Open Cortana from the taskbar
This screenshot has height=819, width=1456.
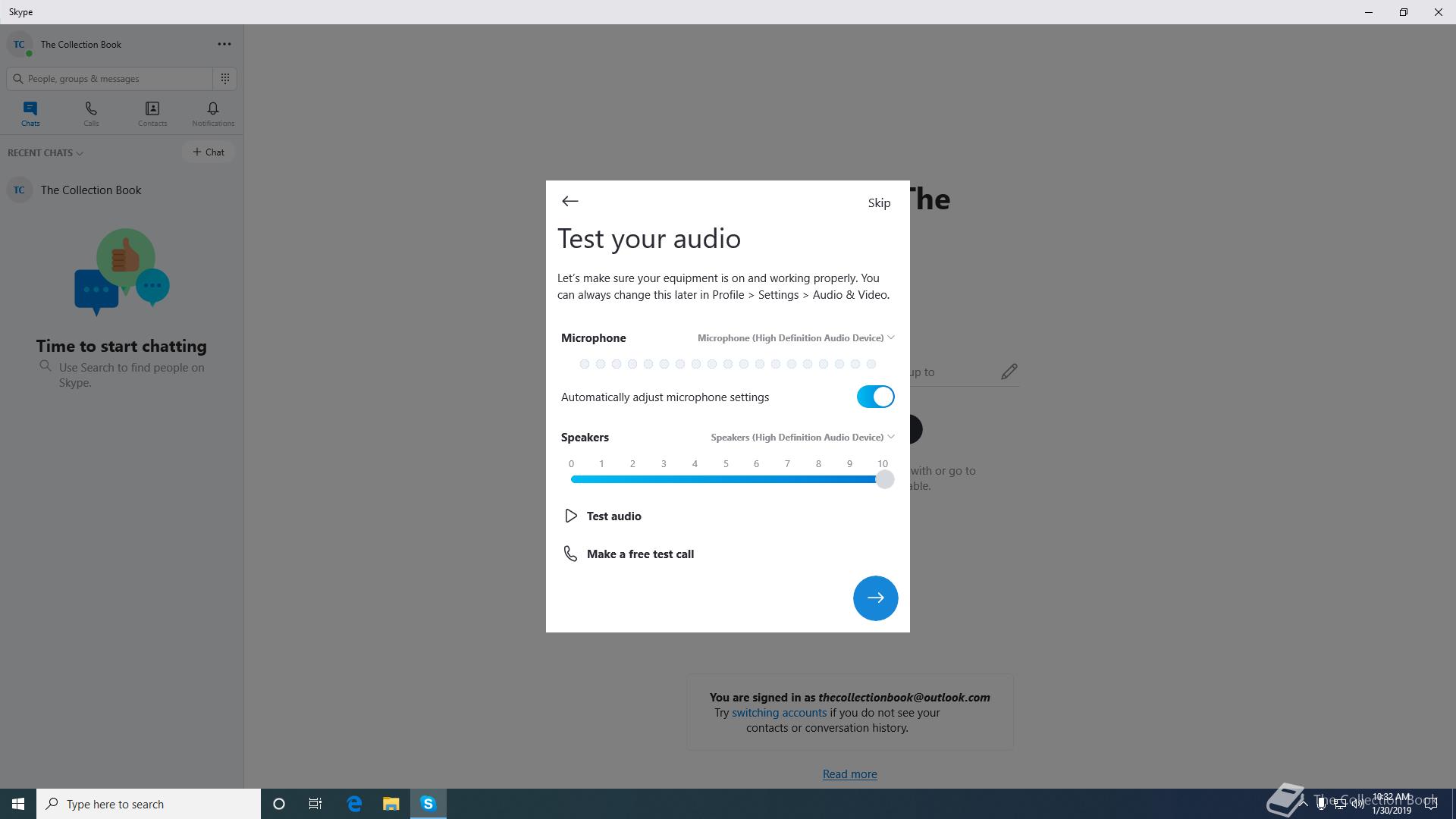[x=278, y=804]
